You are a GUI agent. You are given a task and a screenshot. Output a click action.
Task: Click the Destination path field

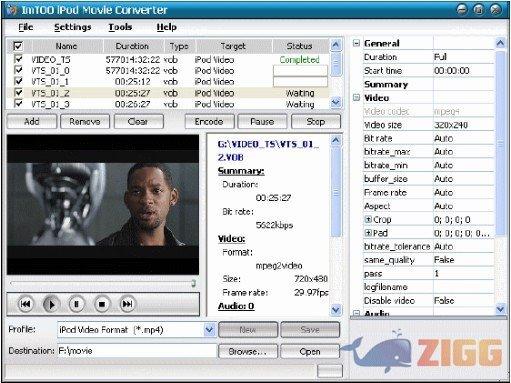click(137, 351)
